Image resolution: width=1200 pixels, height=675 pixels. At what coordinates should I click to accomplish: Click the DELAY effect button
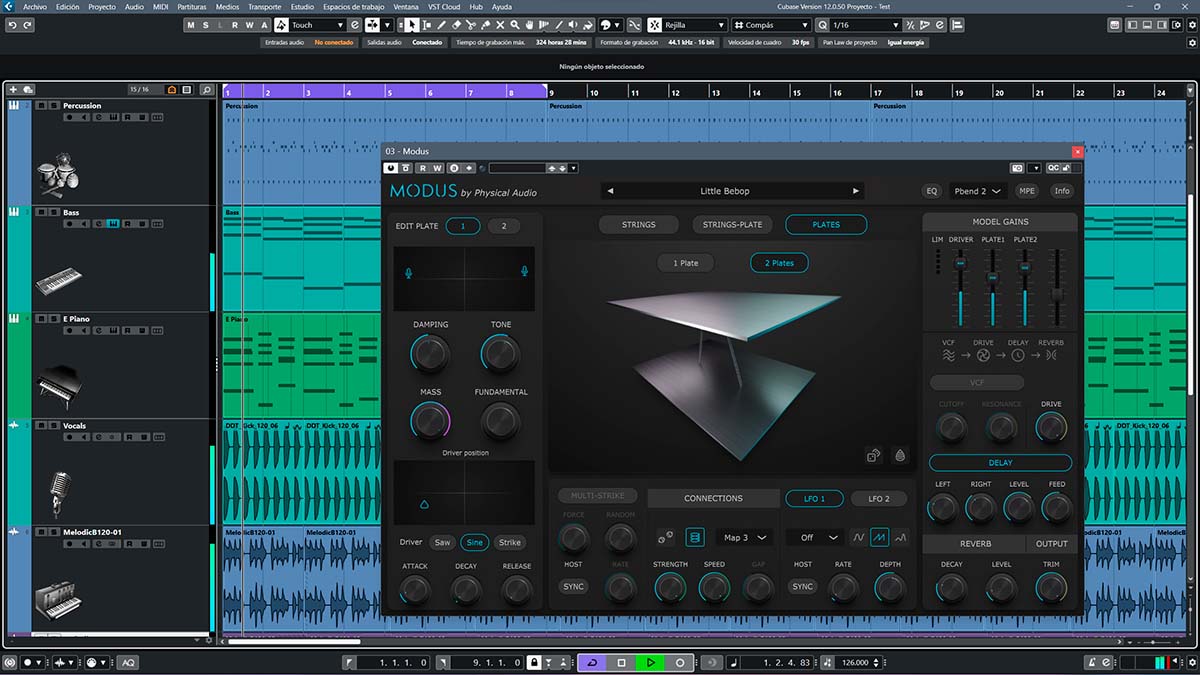(x=1000, y=463)
